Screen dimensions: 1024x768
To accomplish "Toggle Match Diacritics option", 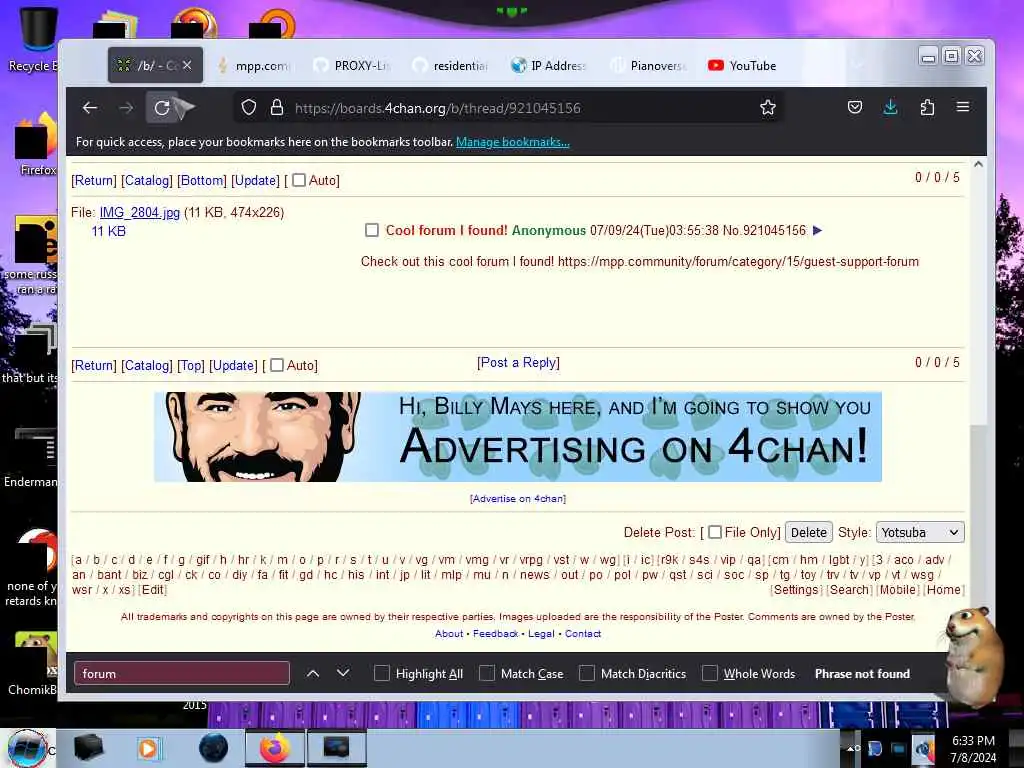I will coord(586,673).
